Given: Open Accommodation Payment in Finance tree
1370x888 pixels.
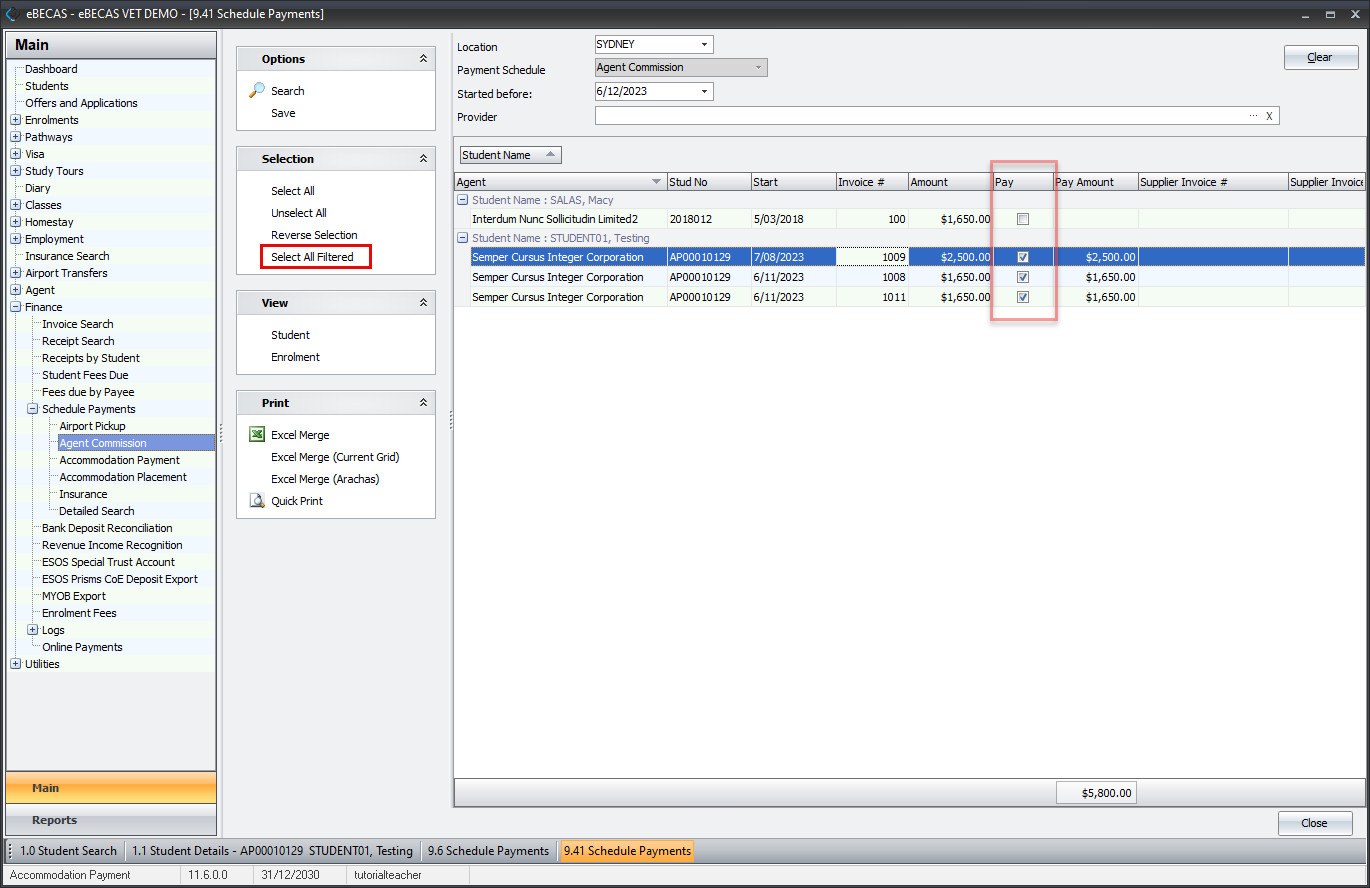Looking at the screenshot, I should coord(119,460).
